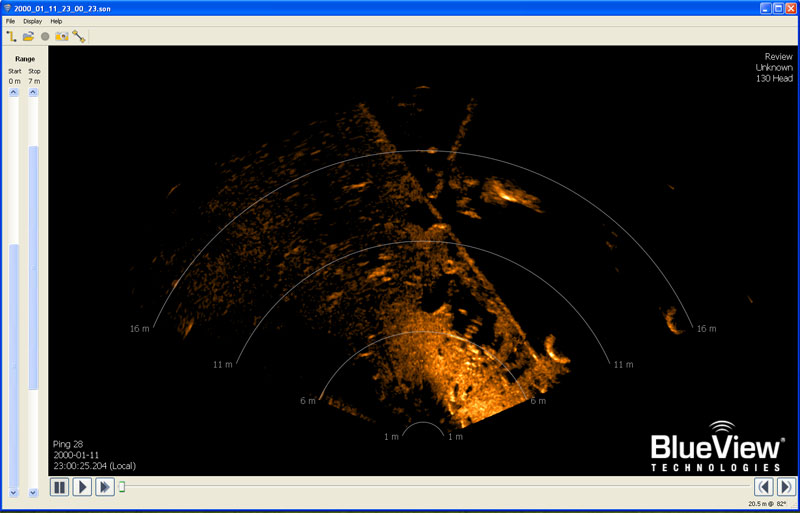Click the playback timeline slider handle
Screen dimensions: 800x513
coord(122,487)
